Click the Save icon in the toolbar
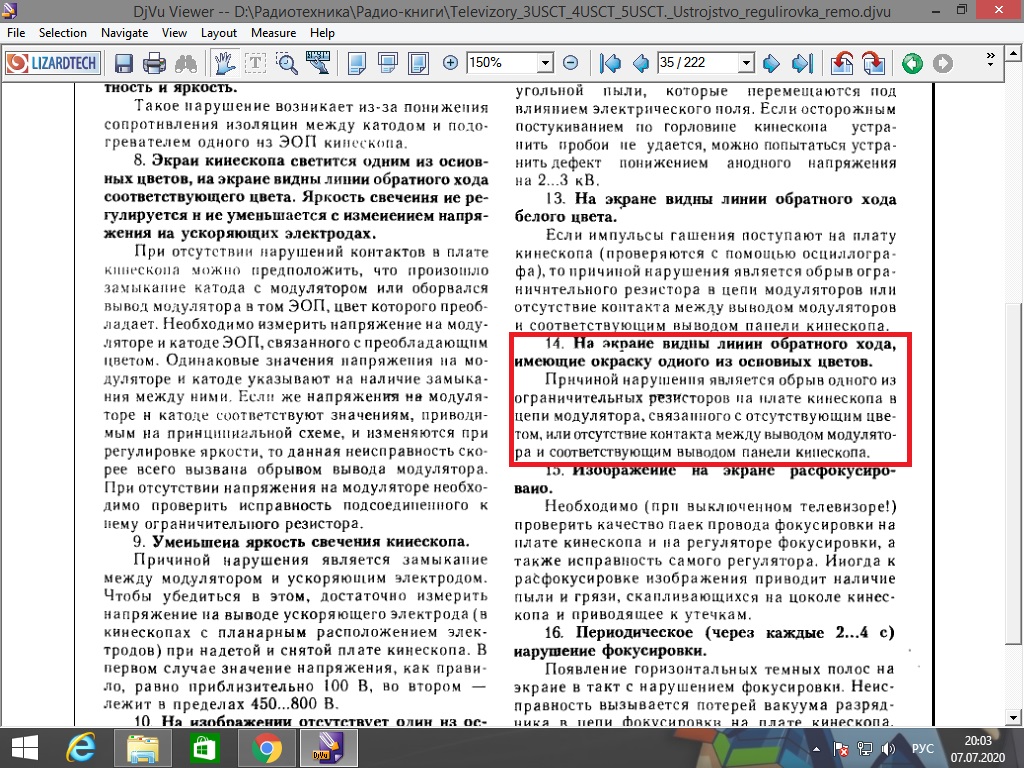 (123, 63)
